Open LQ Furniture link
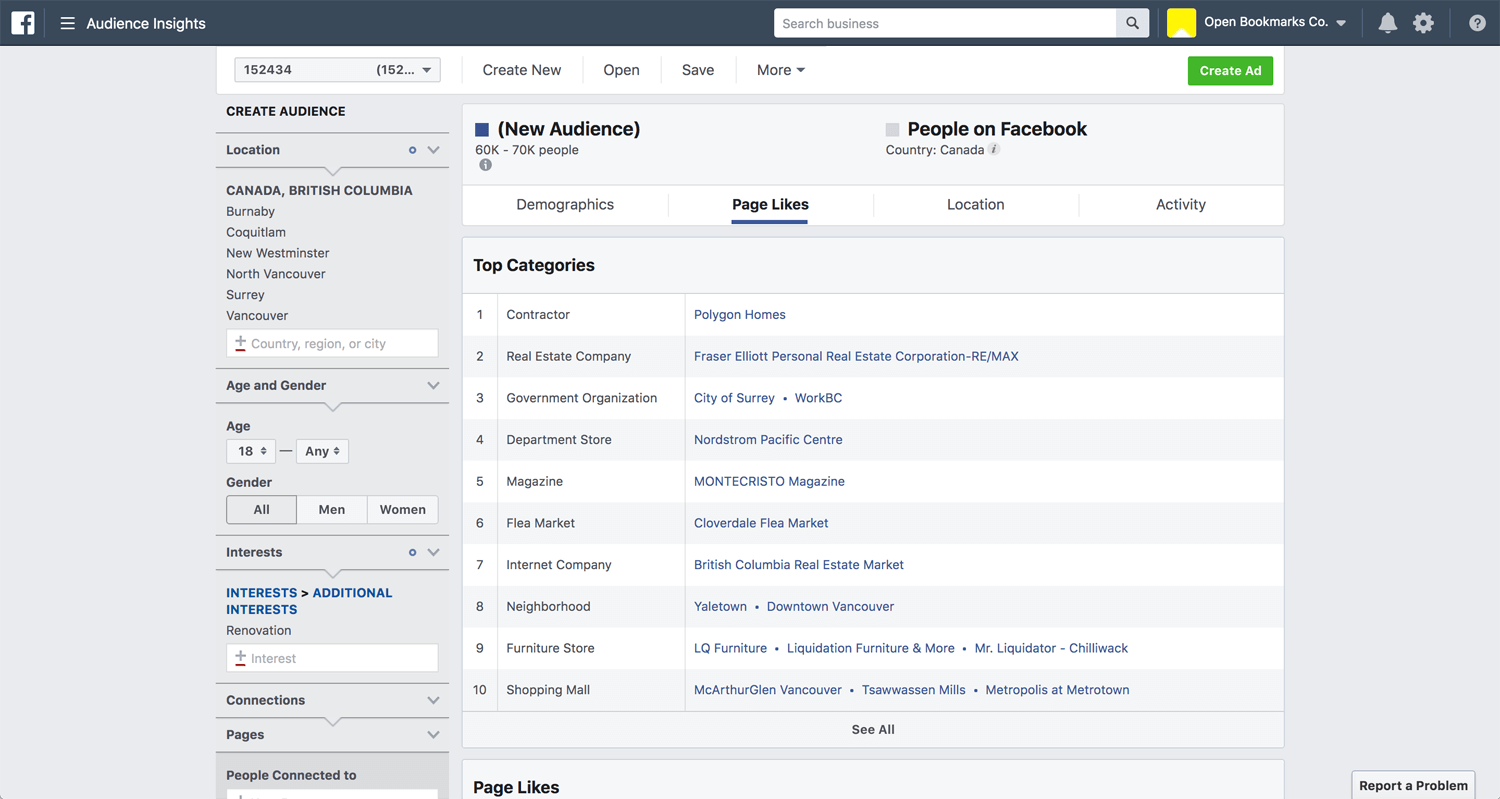 (730, 648)
